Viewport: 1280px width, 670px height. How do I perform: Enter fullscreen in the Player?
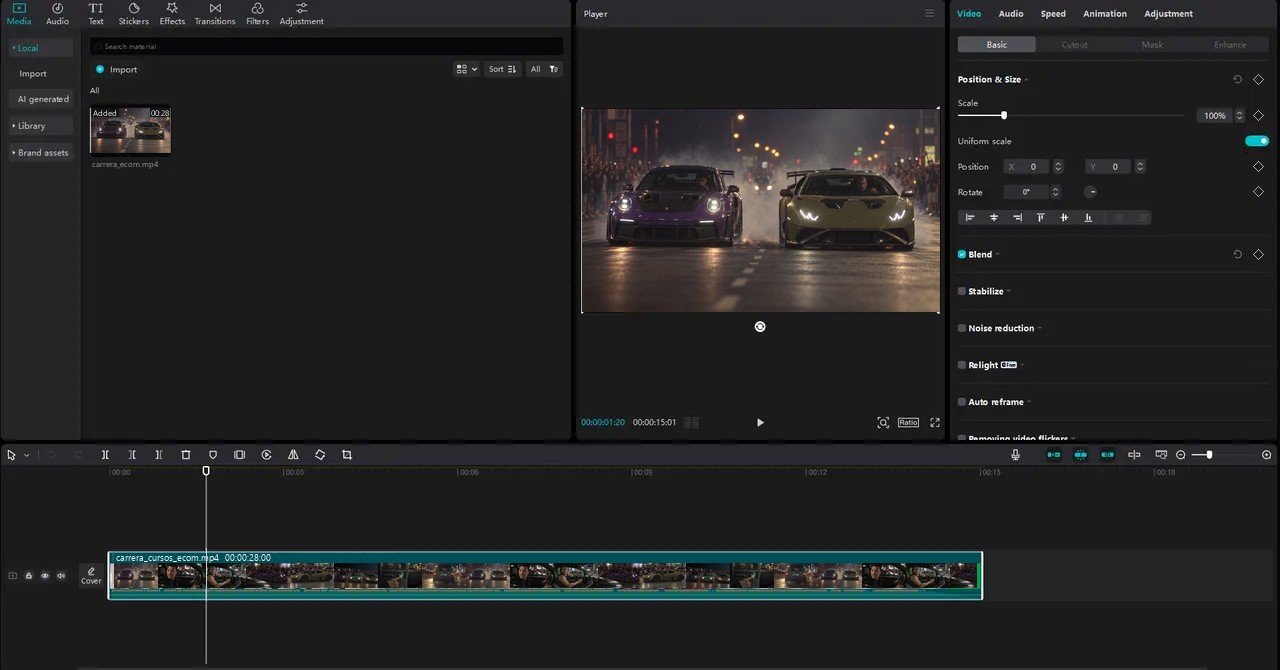935,423
